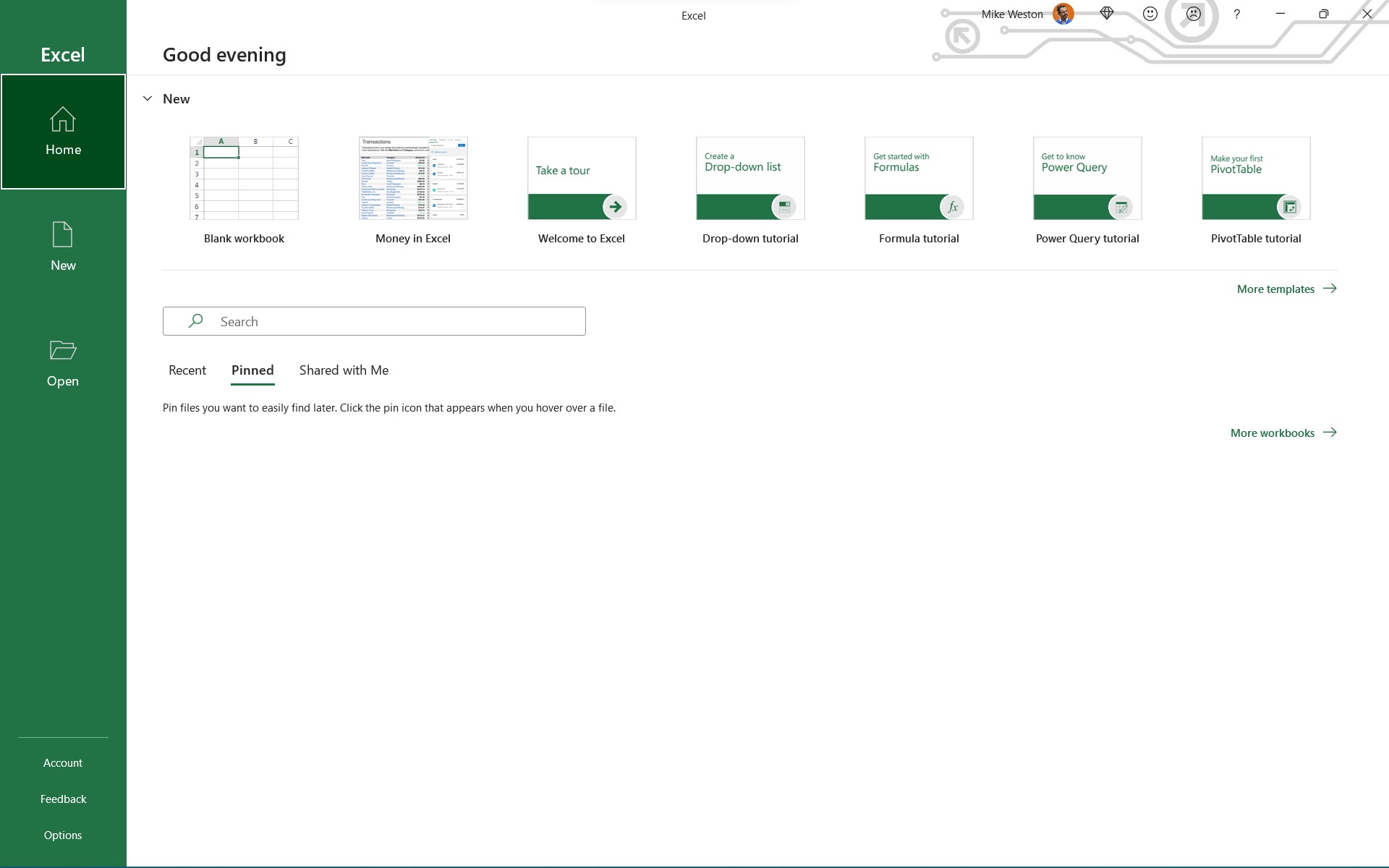The image size is (1389, 868).
Task: Click the search input field
Action: tap(374, 321)
